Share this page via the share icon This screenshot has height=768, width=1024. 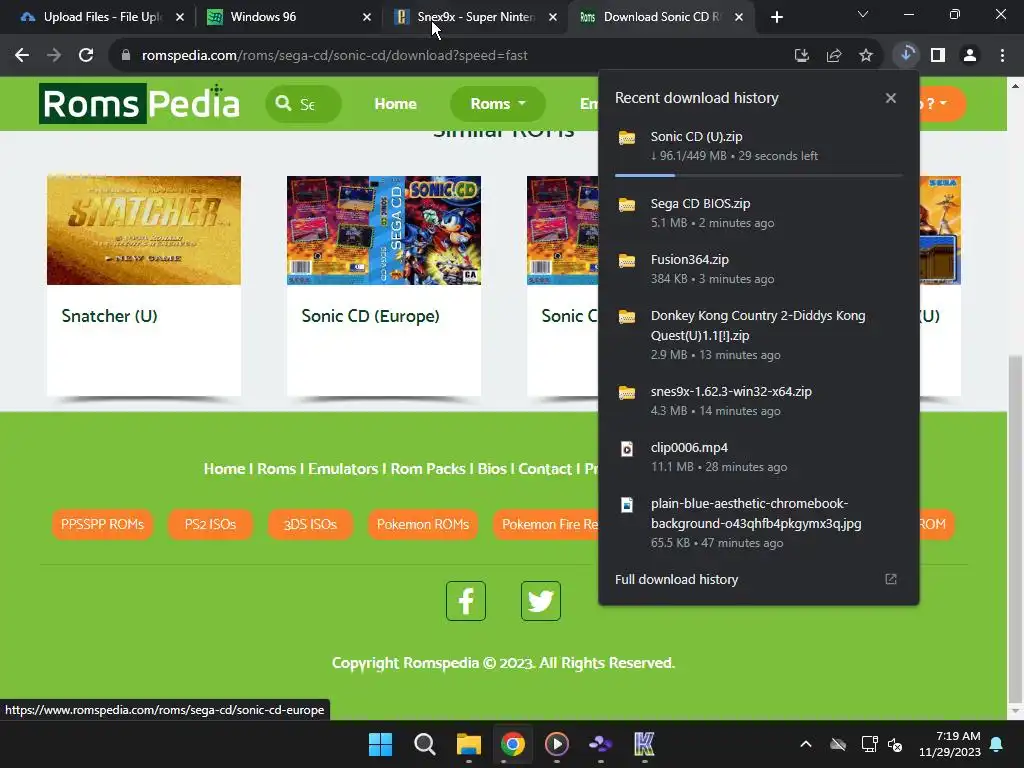pos(833,56)
